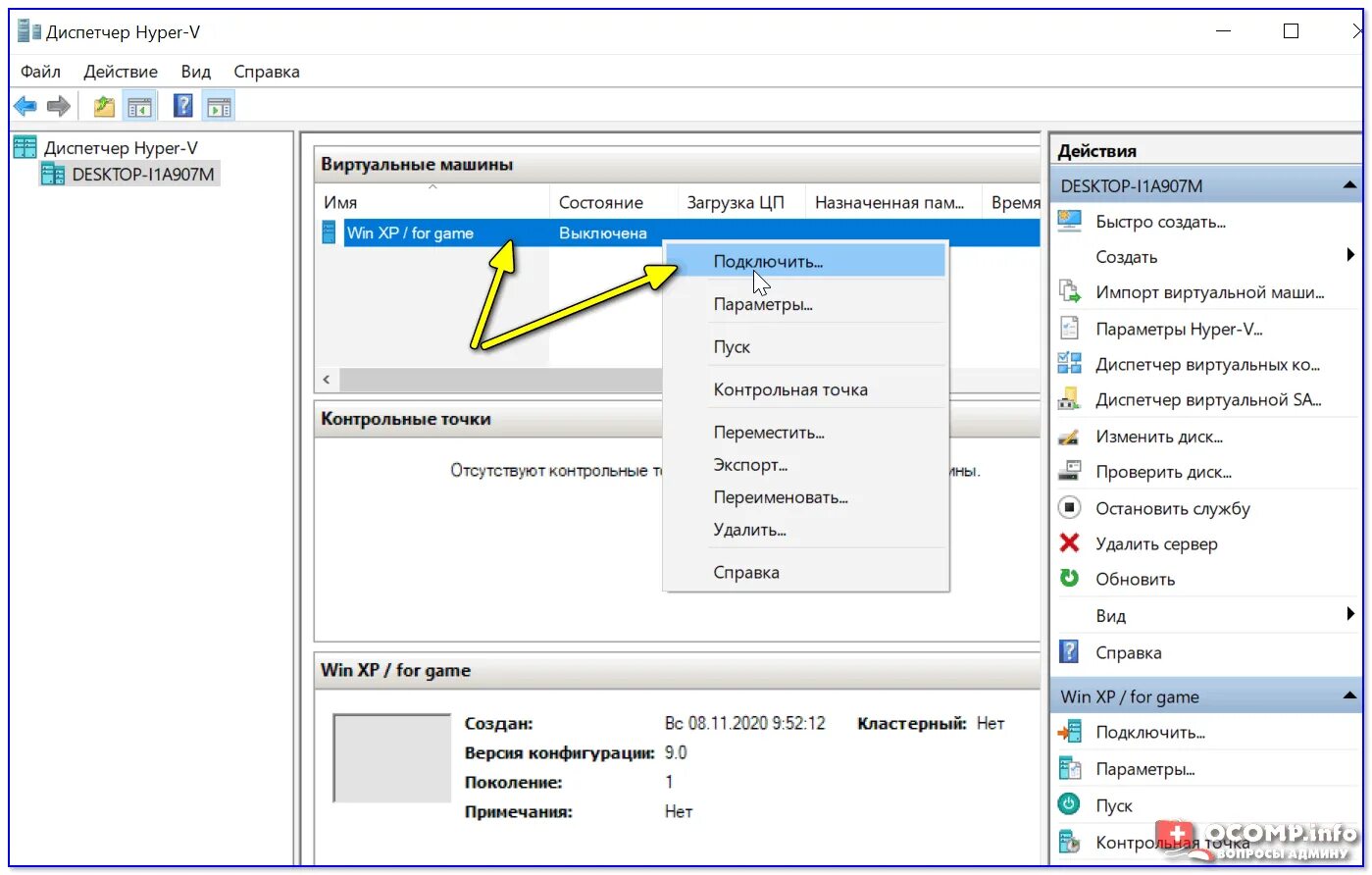Click 'Изменить диск...' action link

pyautogui.click(x=1158, y=437)
